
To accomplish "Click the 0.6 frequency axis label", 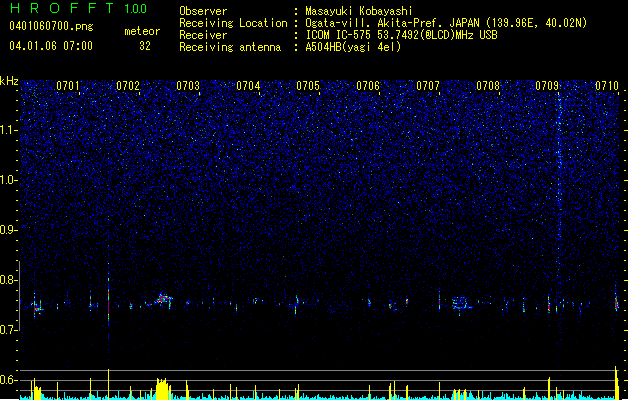I will pyautogui.click(x=9, y=380).
